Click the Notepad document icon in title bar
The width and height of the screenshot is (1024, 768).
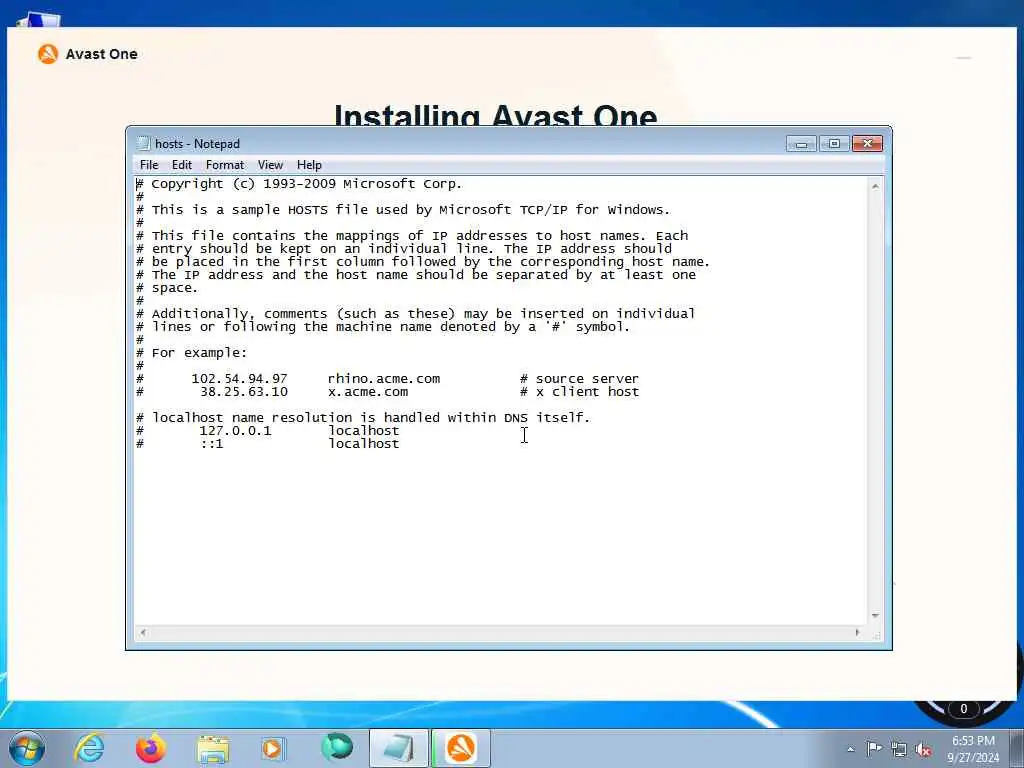tap(143, 144)
